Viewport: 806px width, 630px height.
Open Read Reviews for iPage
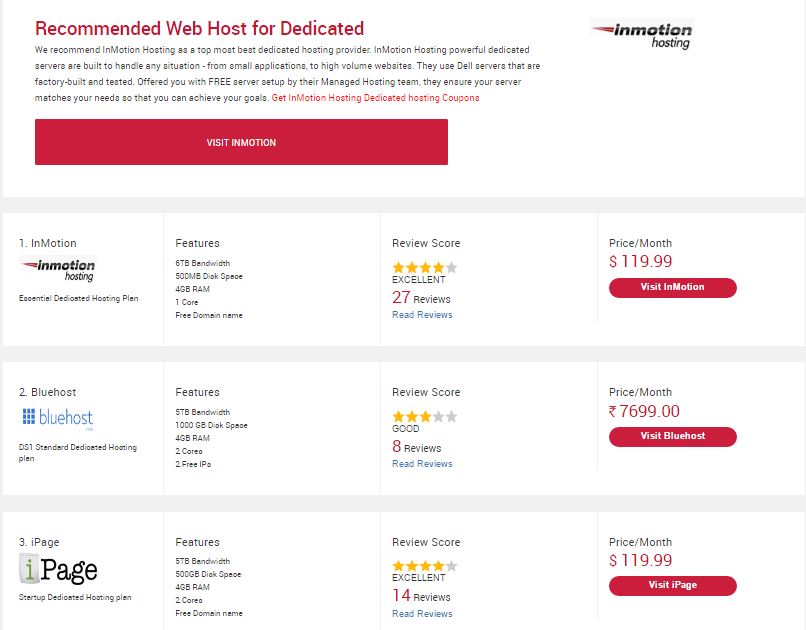[422, 614]
